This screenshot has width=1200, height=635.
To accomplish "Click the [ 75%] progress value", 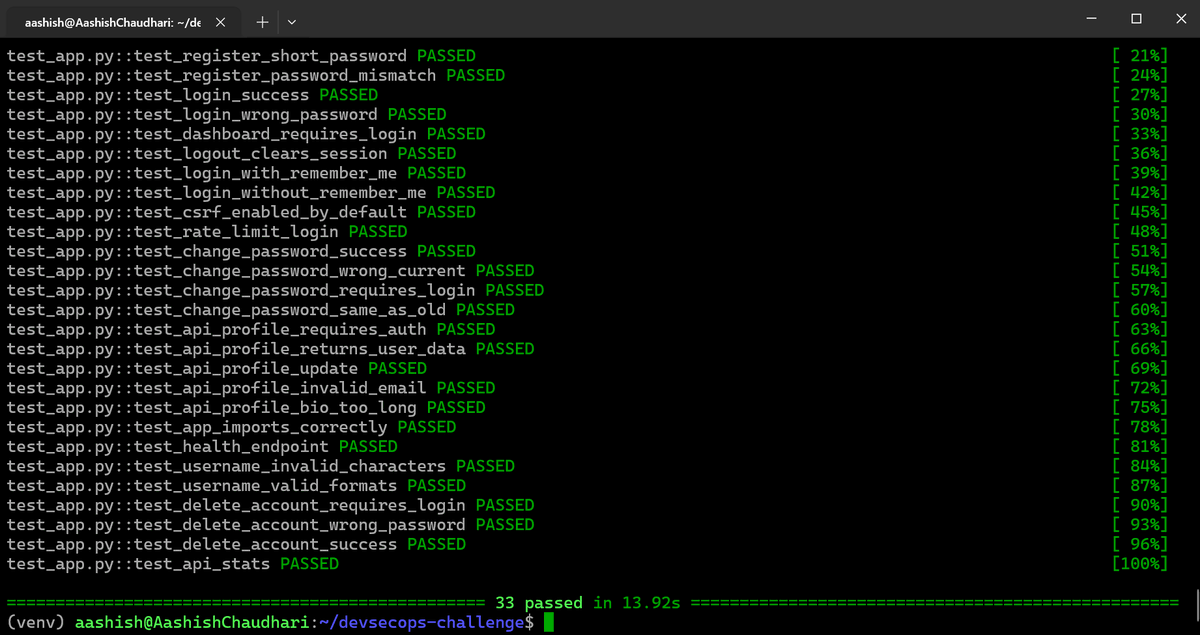I will pyautogui.click(x=1139, y=407).
